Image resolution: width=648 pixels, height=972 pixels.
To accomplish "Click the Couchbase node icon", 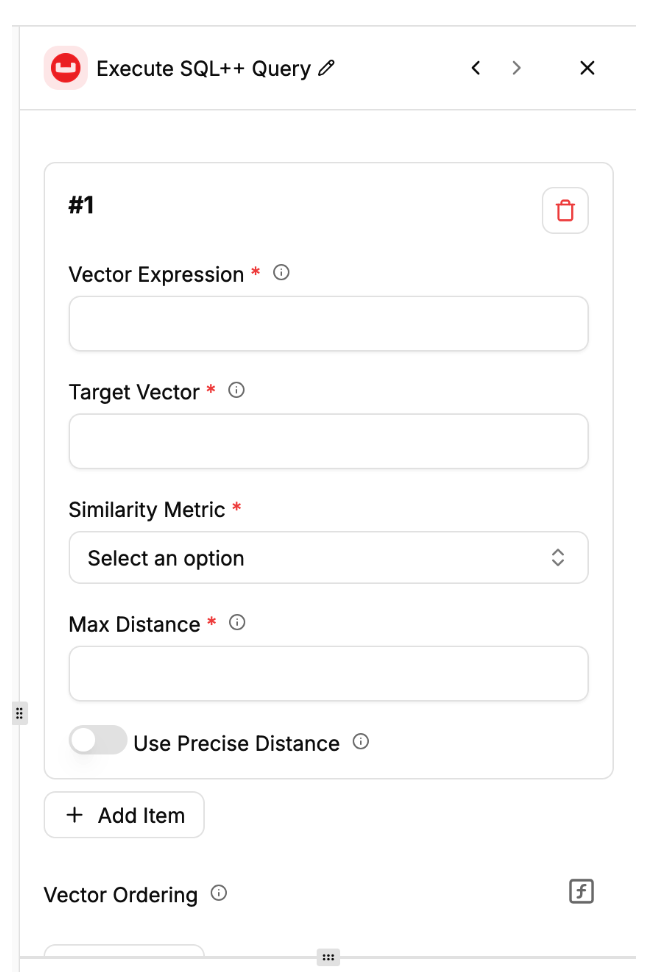I will tap(66, 68).
